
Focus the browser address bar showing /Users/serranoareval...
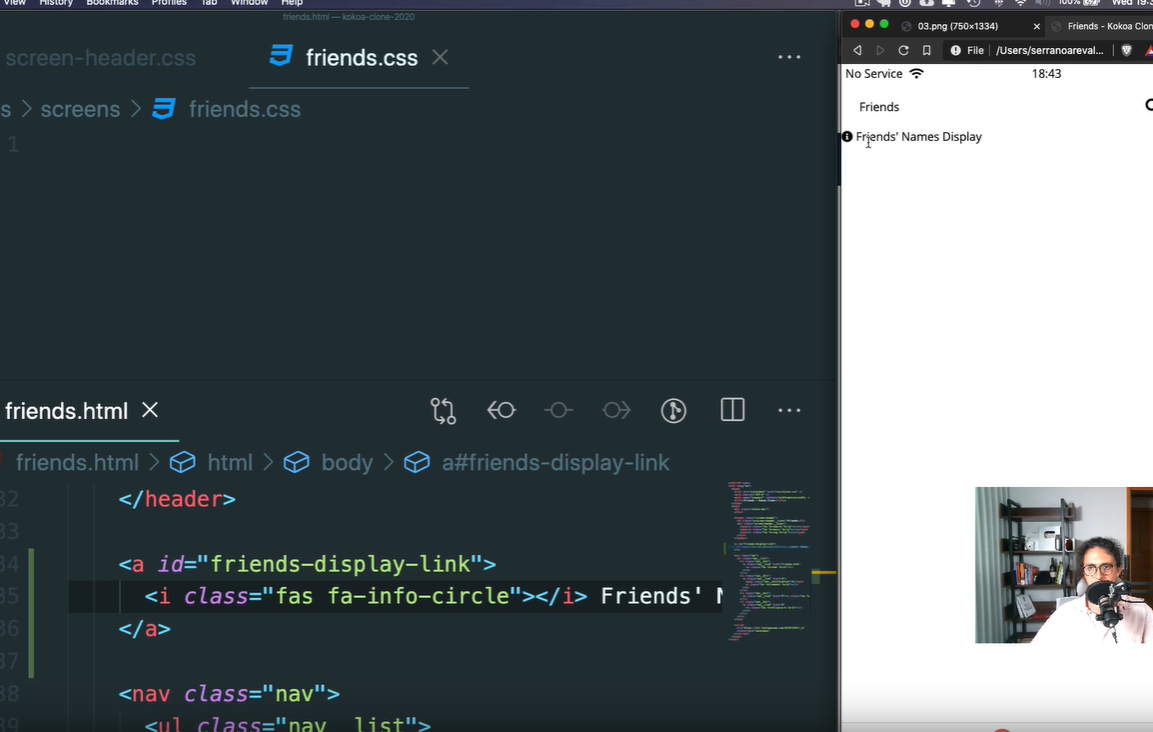point(1049,50)
